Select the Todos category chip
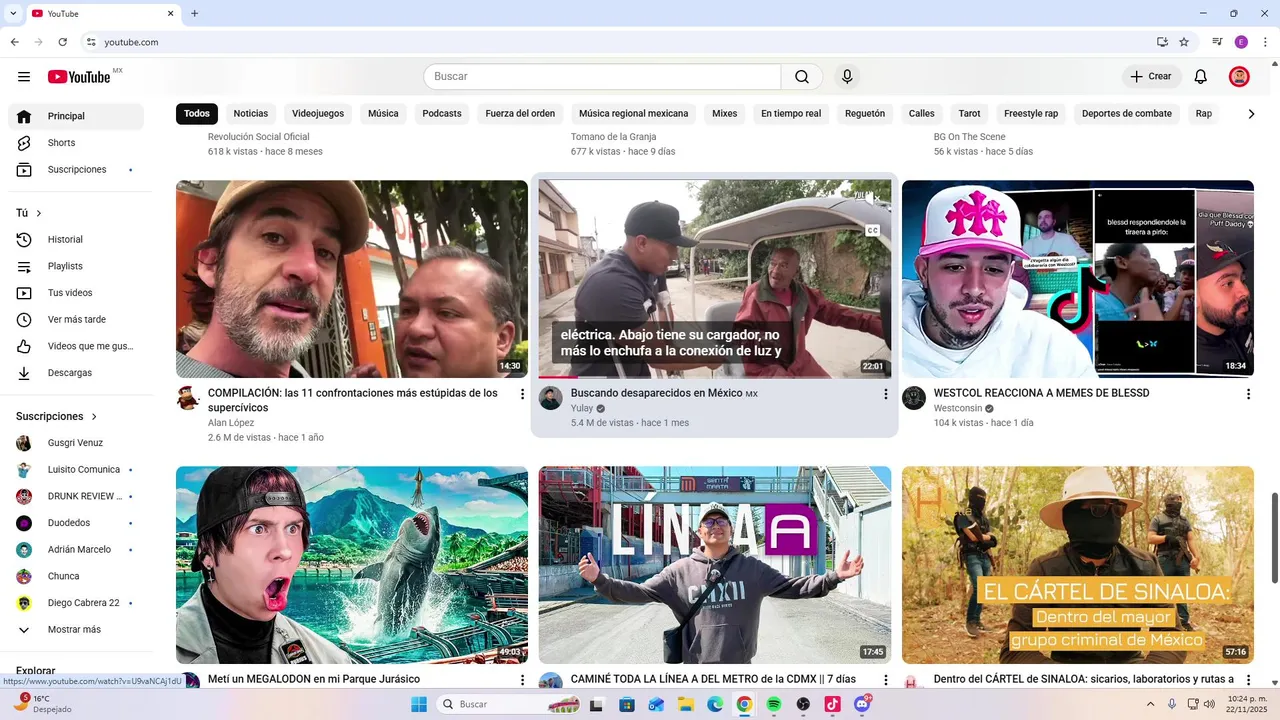Screen dimensions: 1280x720 coord(197,114)
